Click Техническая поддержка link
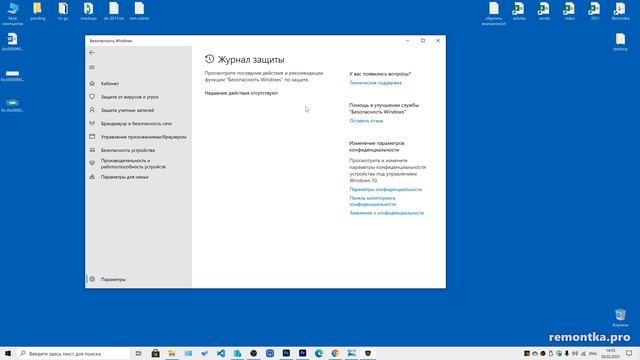640x360 pixels. 376,83
